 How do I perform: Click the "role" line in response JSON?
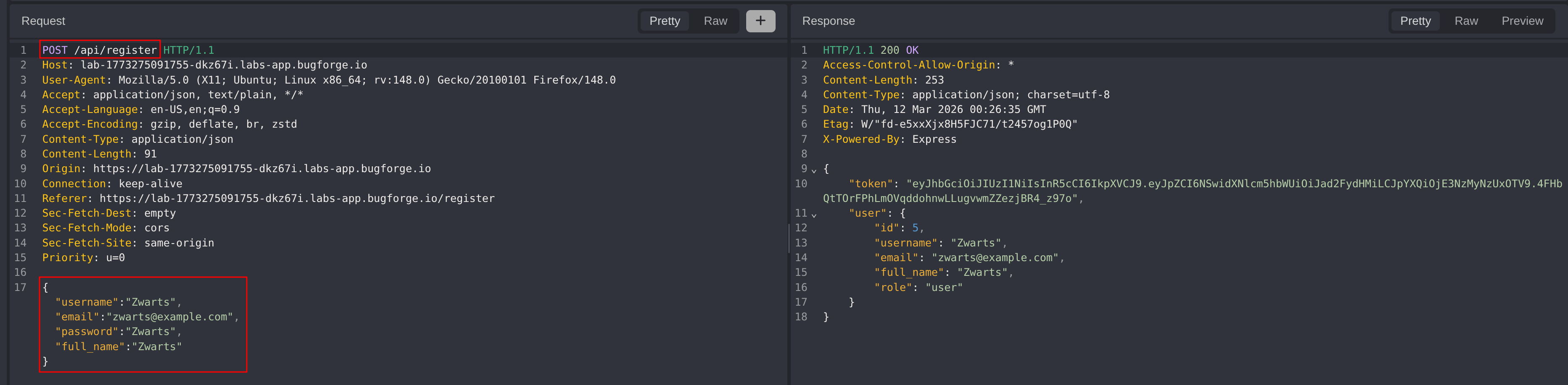click(918, 287)
